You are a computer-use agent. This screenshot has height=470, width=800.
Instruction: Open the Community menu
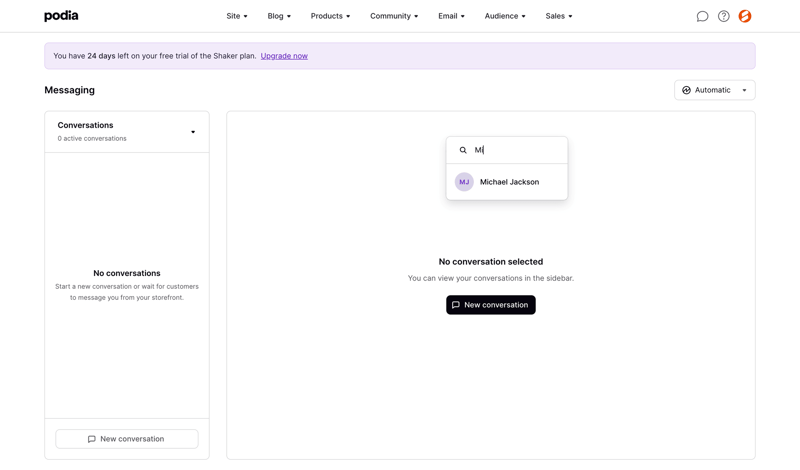[x=394, y=16]
